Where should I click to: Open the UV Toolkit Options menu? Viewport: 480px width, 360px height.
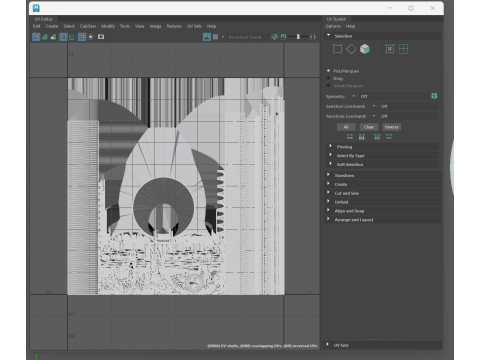click(x=333, y=26)
